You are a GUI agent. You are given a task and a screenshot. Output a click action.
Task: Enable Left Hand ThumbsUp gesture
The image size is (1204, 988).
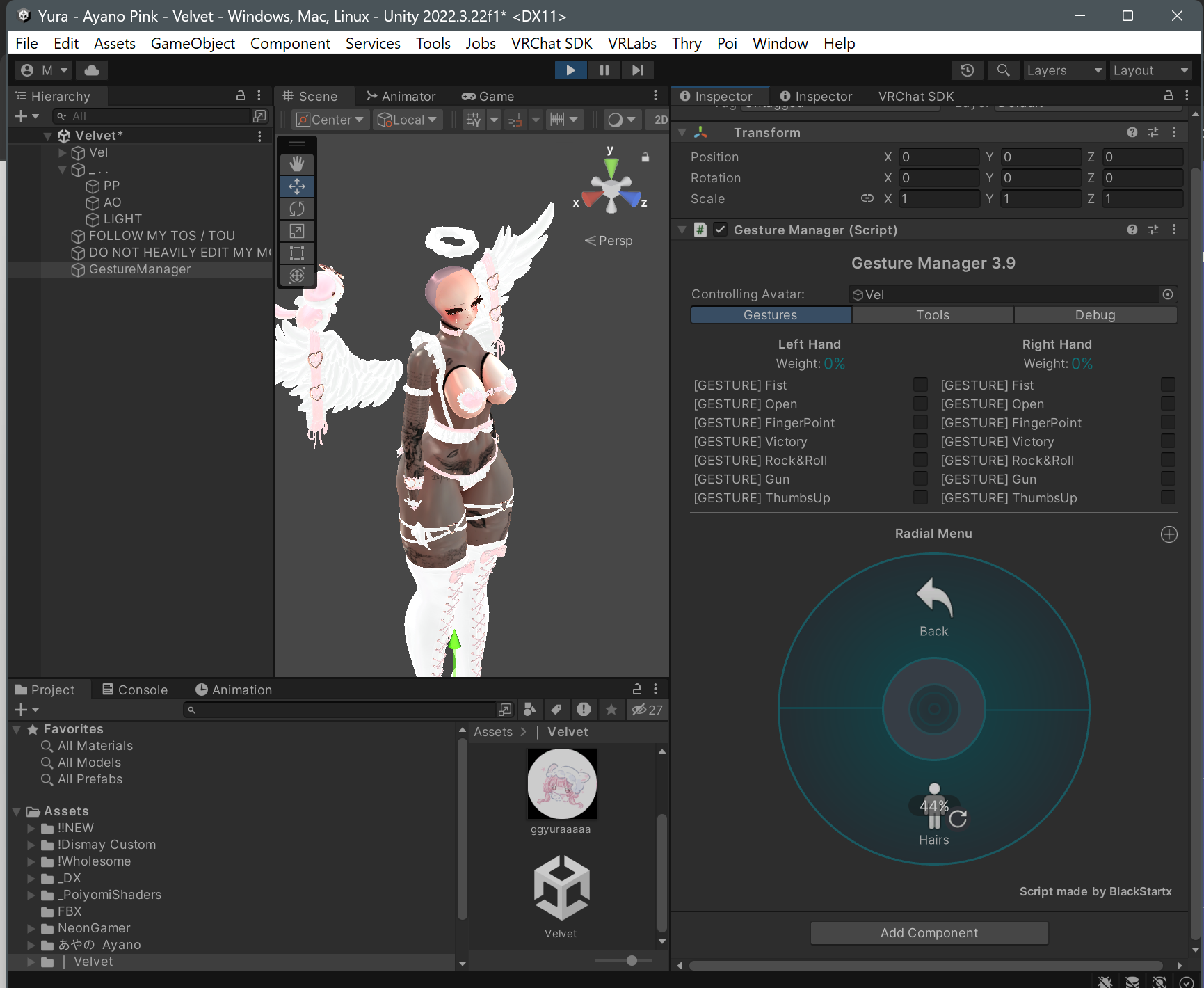[x=920, y=497]
